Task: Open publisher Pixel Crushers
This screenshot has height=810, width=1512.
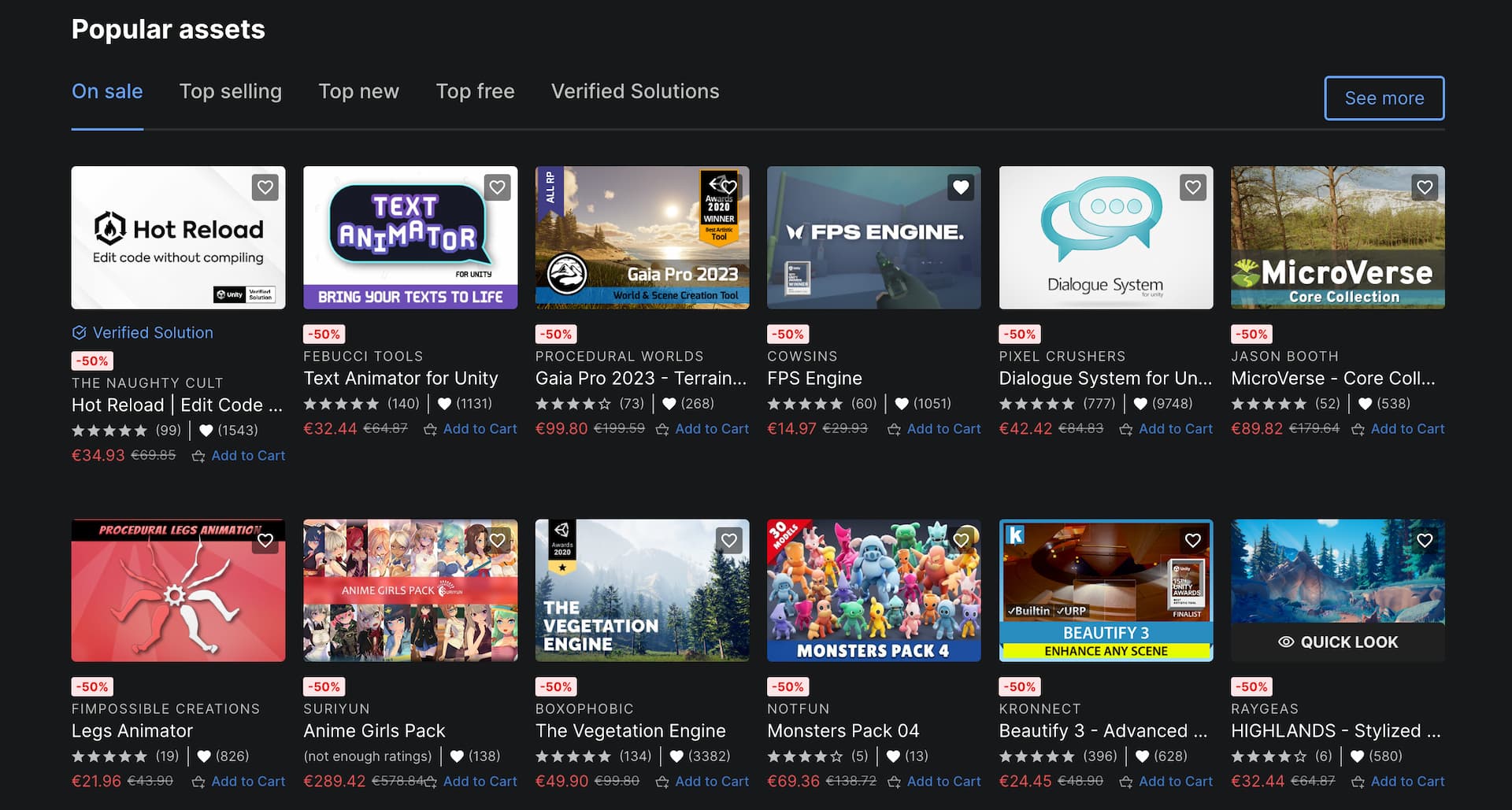Action: (x=1062, y=357)
